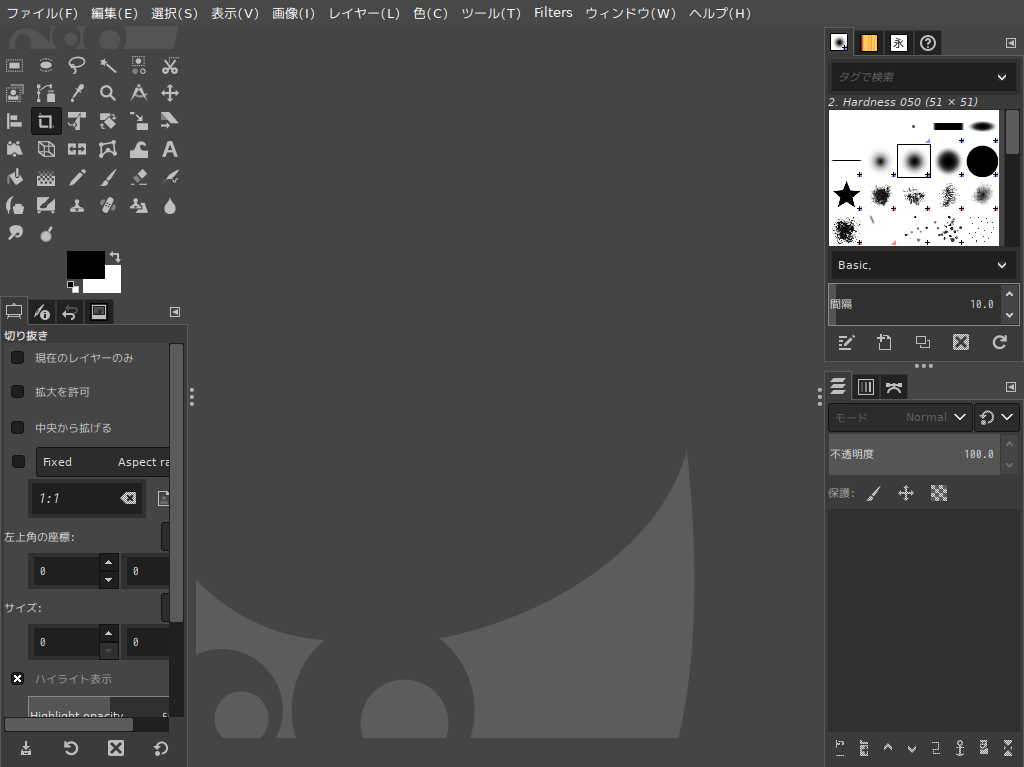The height and width of the screenshot is (767, 1024).
Task: Select the Fuzzy Select magic wand tool
Action: (x=108, y=65)
